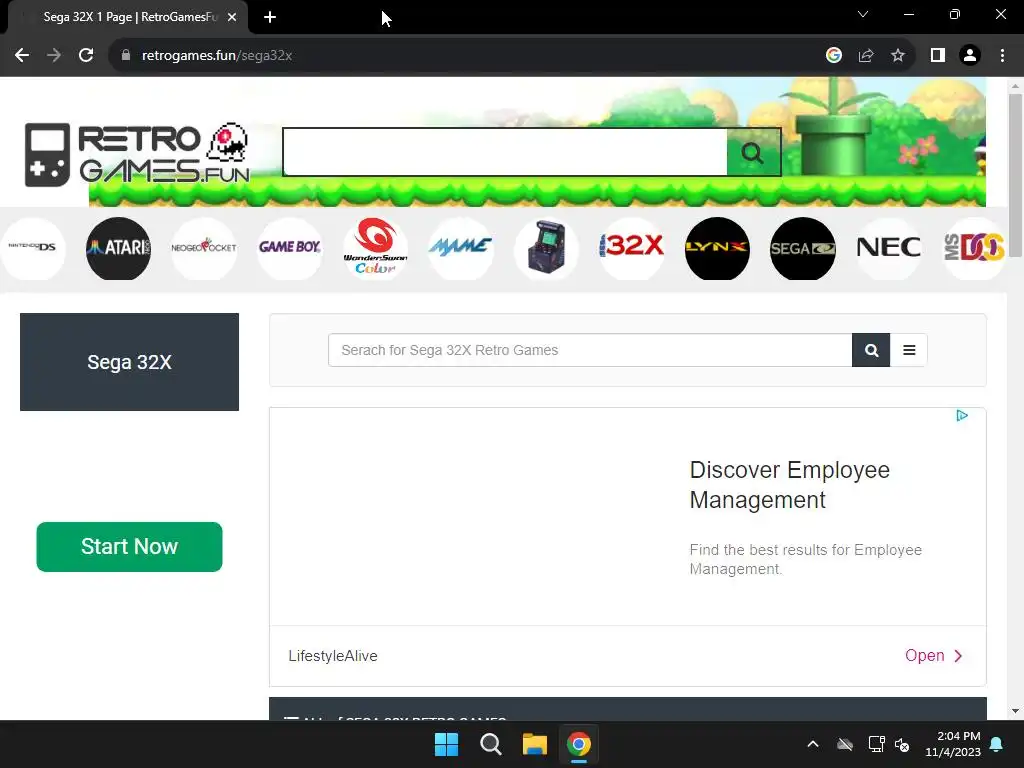Choose the Sega CD console icon
Image resolution: width=1024 pixels, height=768 pixels.
[803, 249]
